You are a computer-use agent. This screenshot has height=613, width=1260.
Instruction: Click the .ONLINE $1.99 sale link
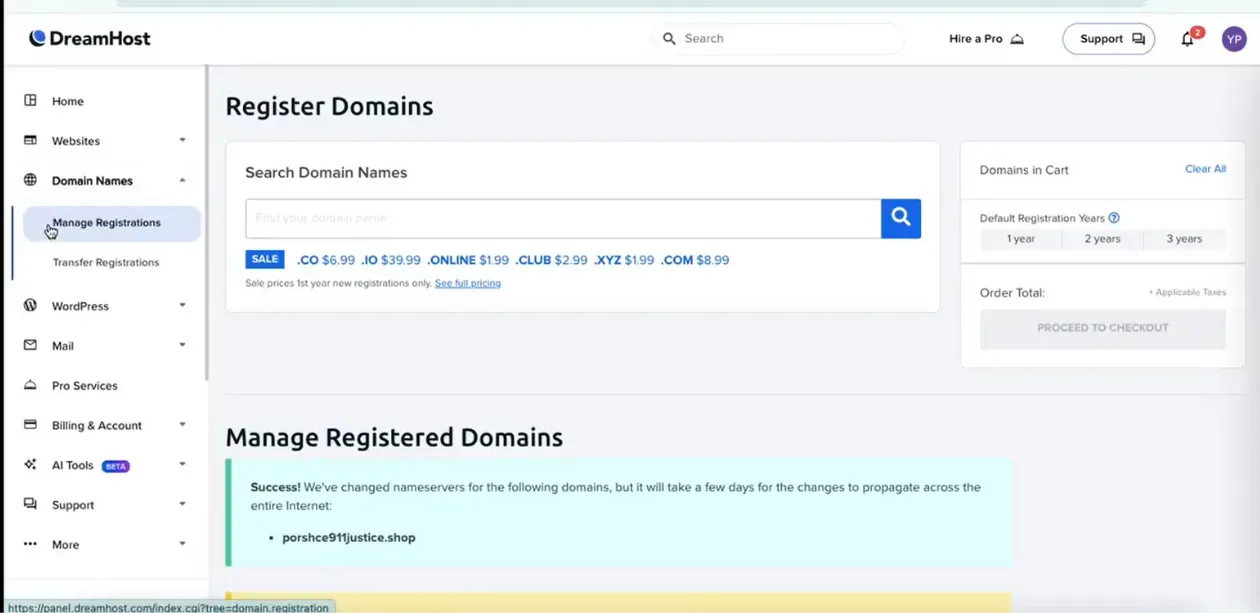pos(468,260)
